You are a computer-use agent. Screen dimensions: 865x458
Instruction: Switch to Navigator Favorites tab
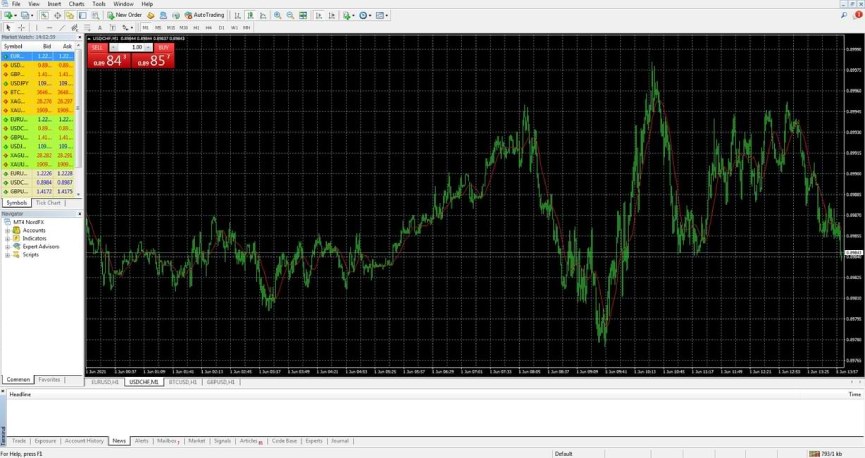49,380
